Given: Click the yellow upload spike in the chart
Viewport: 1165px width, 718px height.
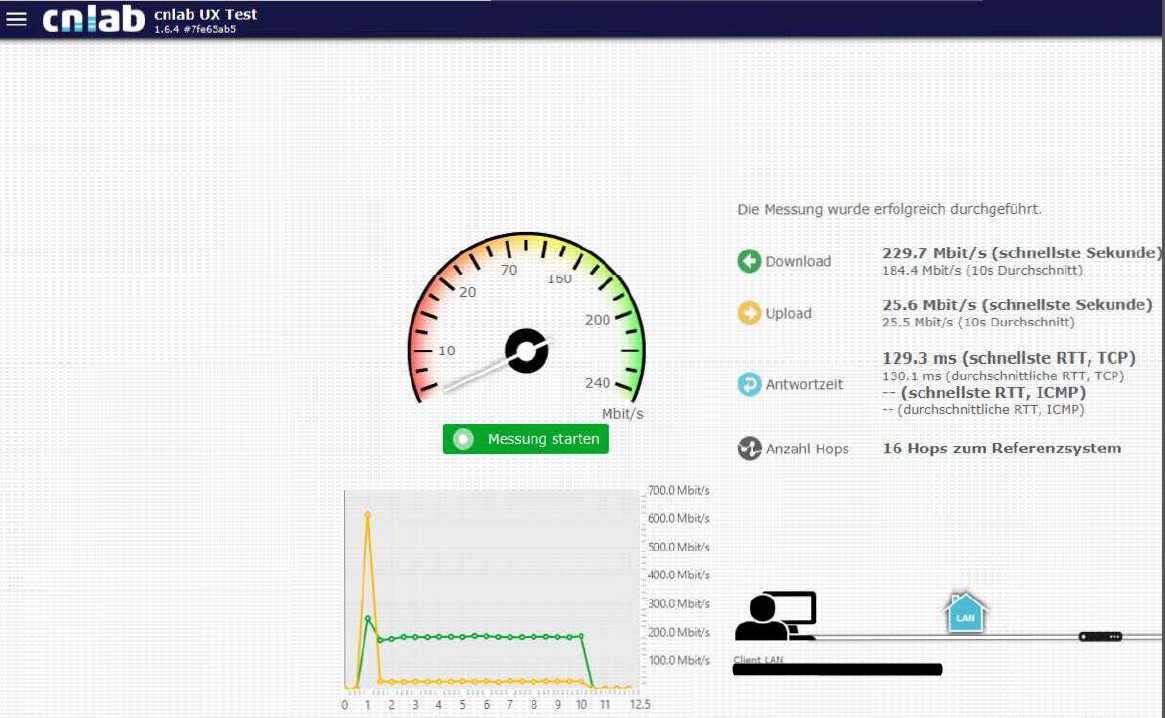Looking at the screenshot, I should pyautogui.click(x=369, y=515).
